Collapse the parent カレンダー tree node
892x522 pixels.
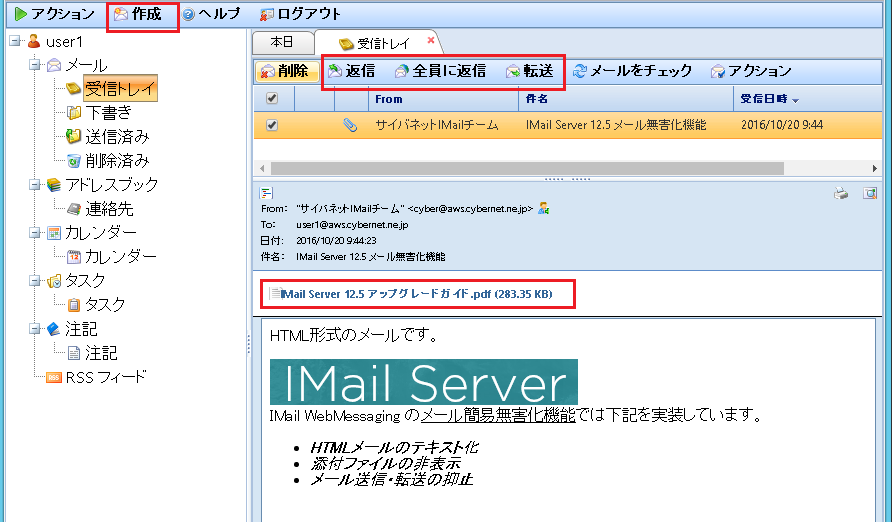click(x=35, y=232)
